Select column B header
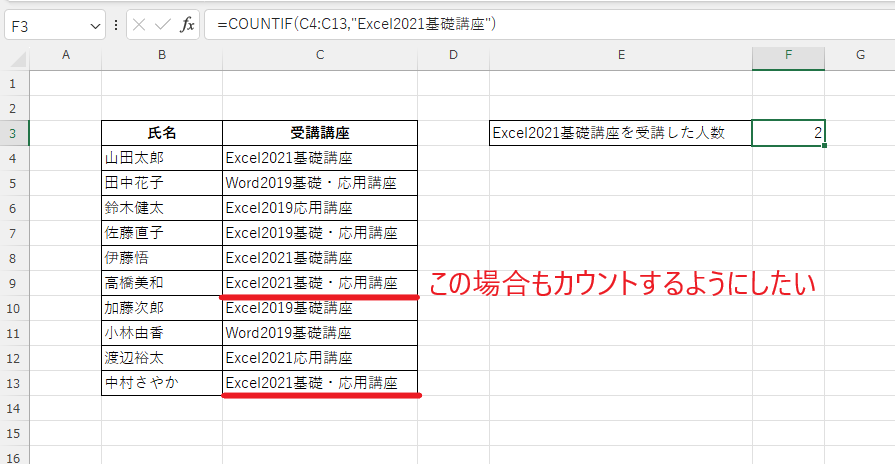895x464 pixels. (x=162, y=55)
